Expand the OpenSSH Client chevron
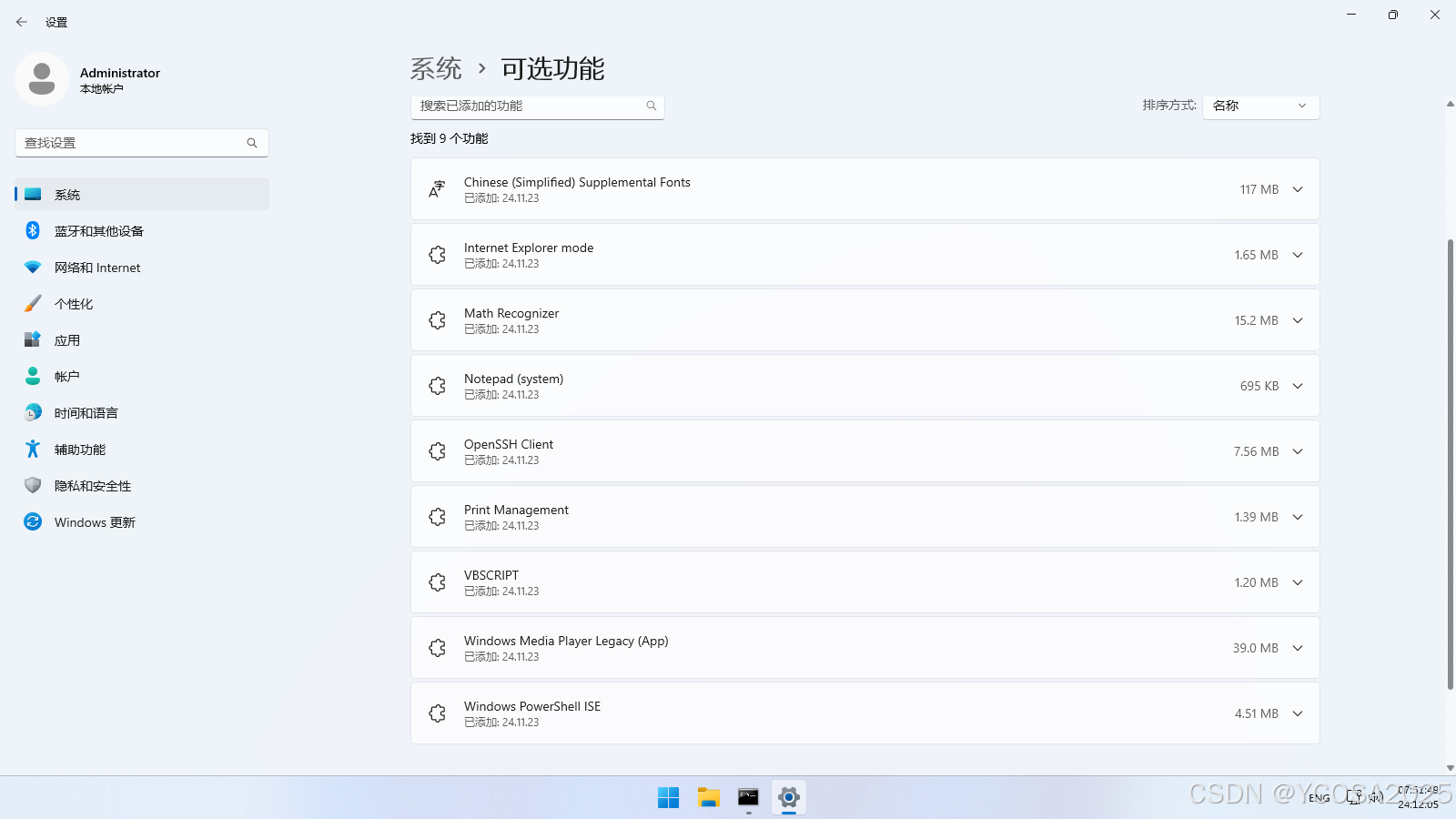This screenshot has width=1456, height=819. pyautogui.click(x=1298, y=451)
